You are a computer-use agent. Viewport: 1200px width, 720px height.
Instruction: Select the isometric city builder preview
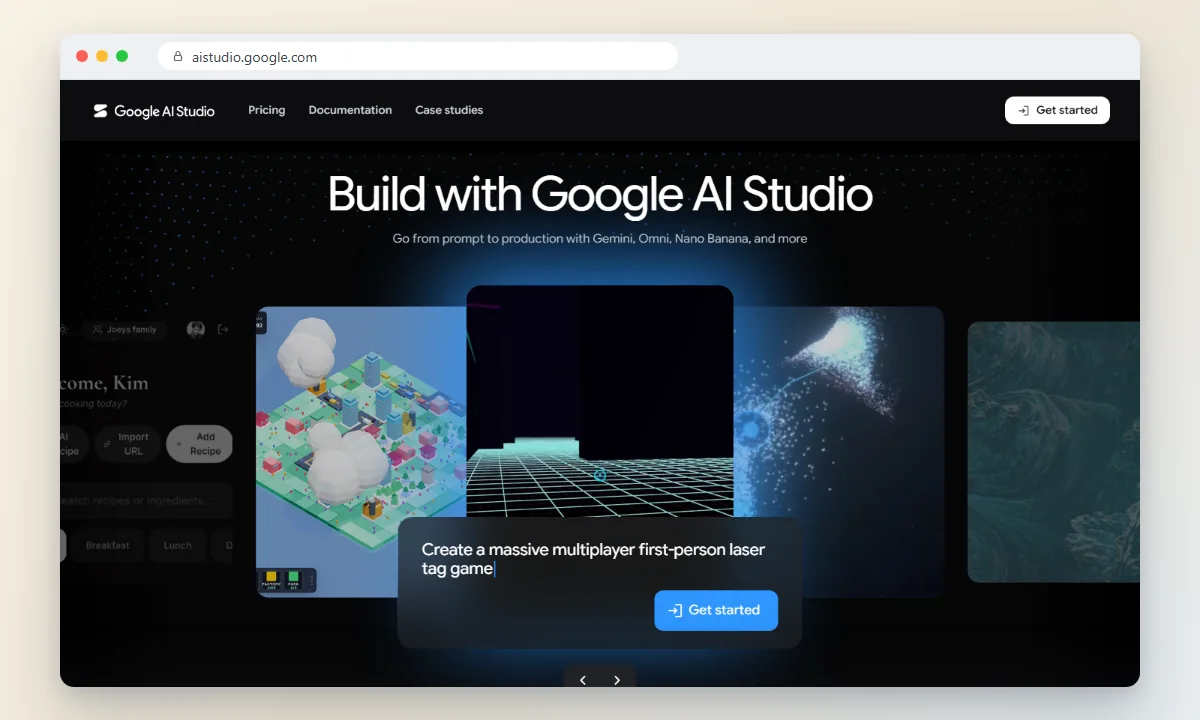(x=361, y=451)
